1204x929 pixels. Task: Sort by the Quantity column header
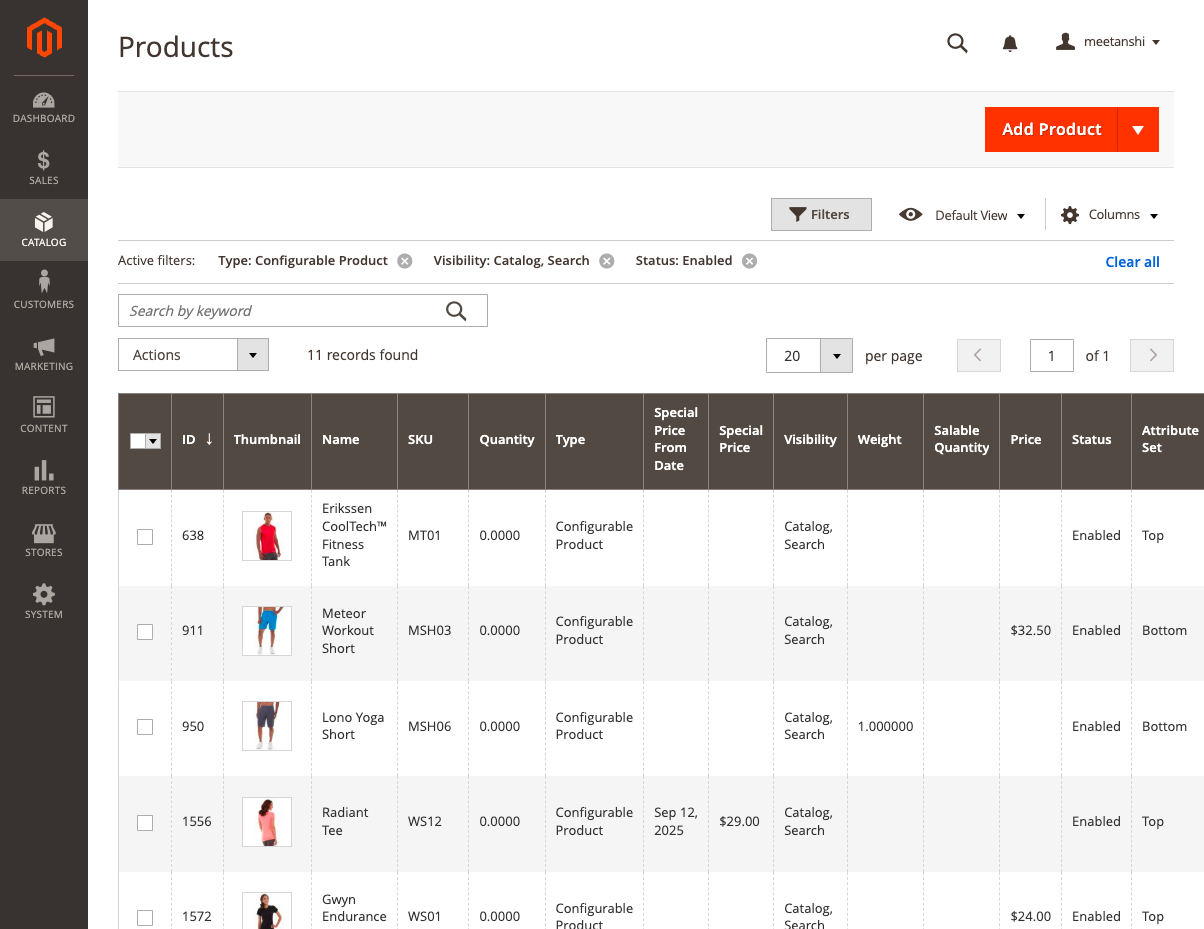tap(507, 440)
